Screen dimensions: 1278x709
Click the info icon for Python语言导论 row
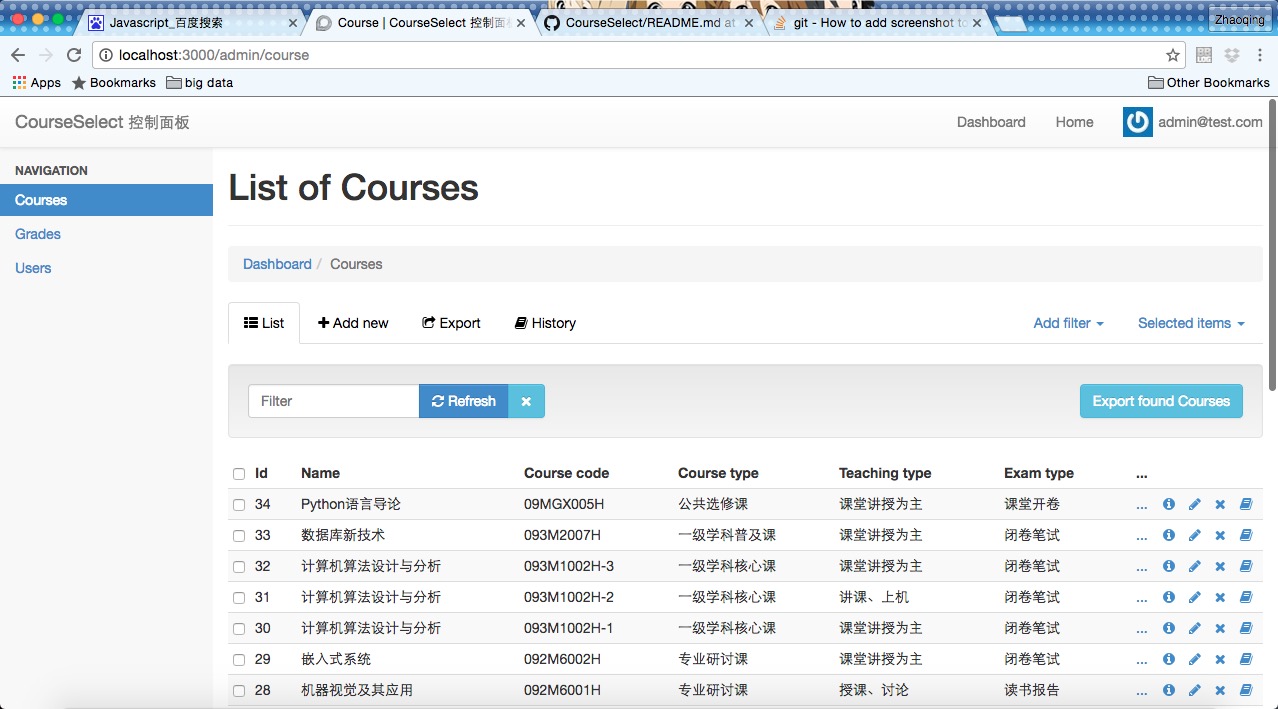pos(1168,505)
